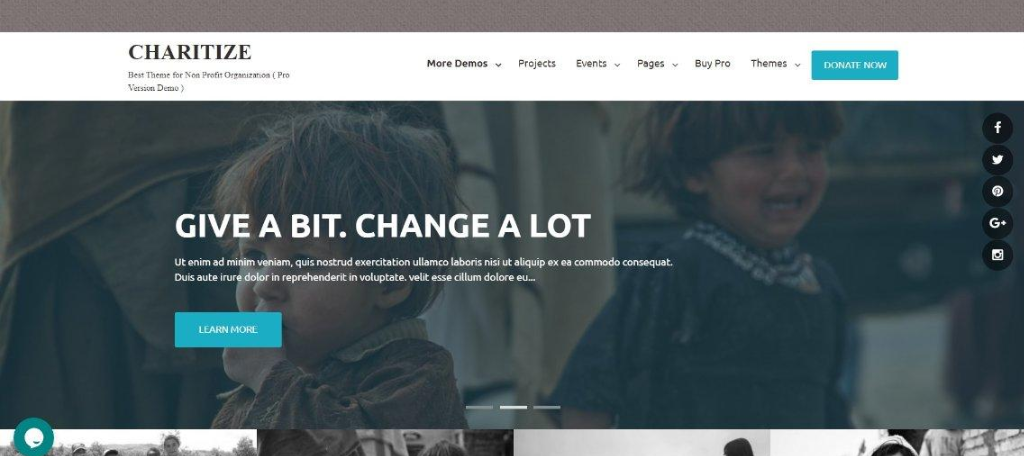
Task: Expand the Themes submenu chevron
Action: click(797, 65)
